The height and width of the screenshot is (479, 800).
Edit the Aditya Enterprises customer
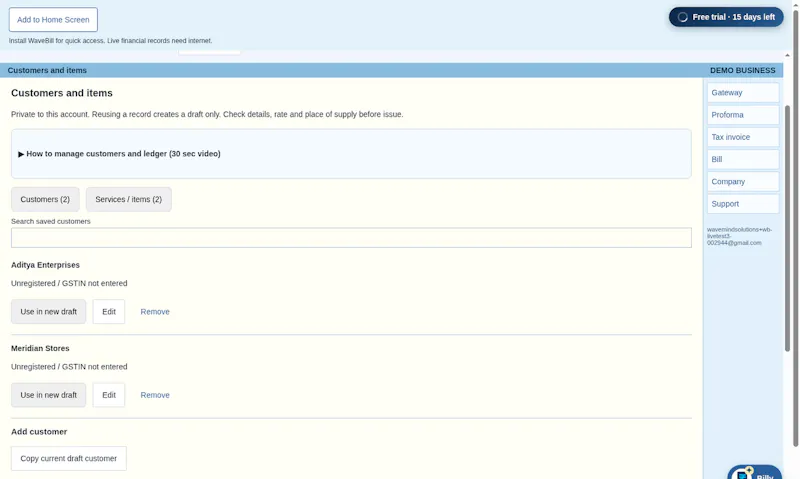coord(109,312)
